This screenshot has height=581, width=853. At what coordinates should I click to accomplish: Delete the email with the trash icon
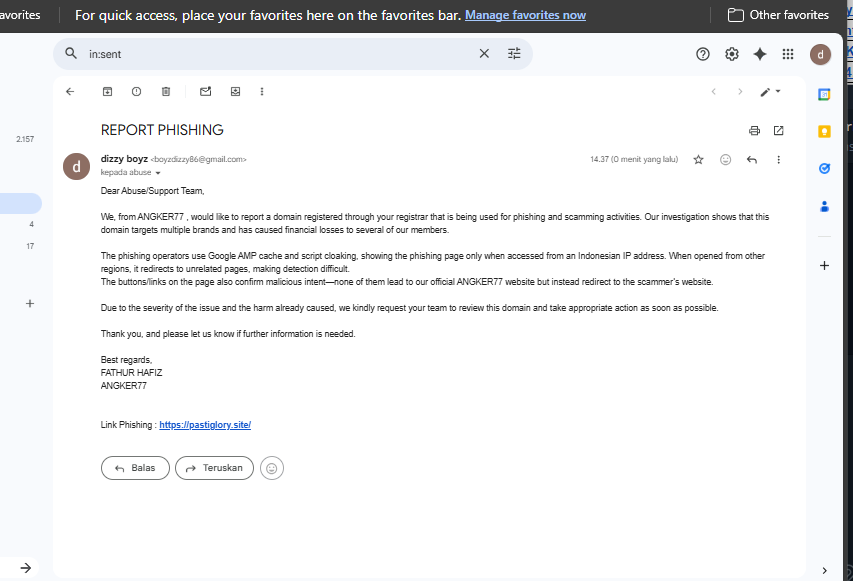click(x=166, y=91)
